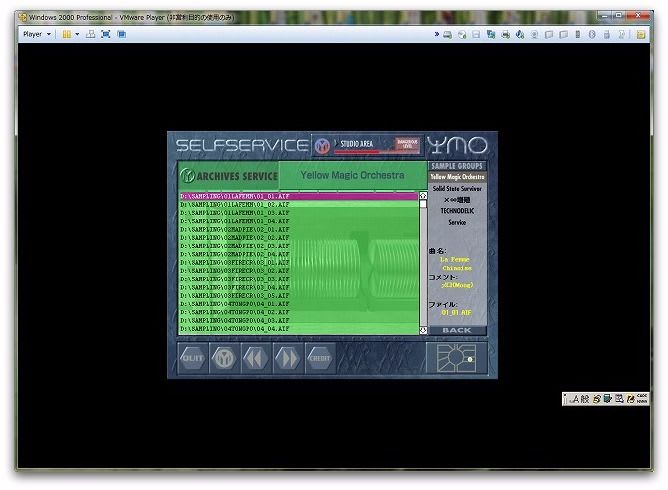This screenshot has height=490, width=668.
Task: Select the Service sample group
Action: click(457, 222)
